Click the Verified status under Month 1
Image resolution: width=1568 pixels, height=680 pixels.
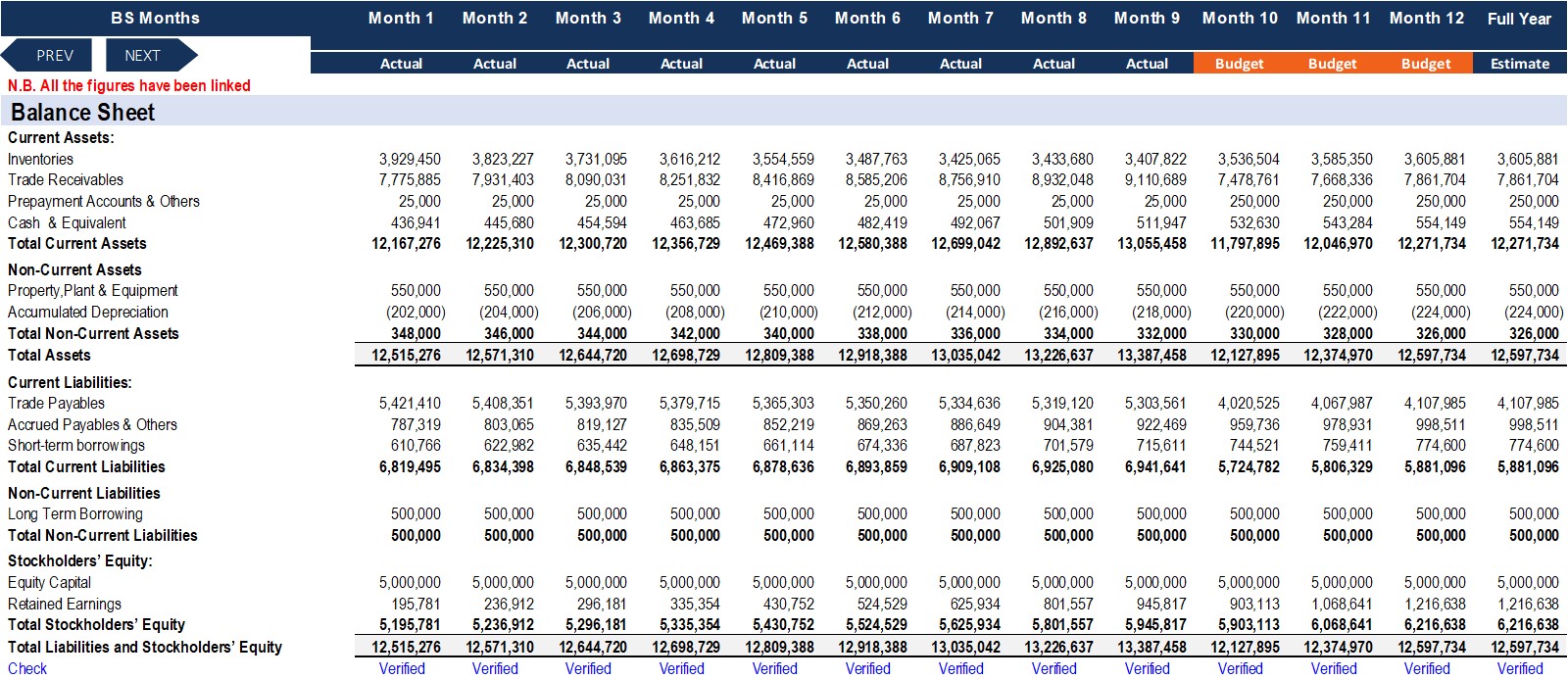pos(402,668)
